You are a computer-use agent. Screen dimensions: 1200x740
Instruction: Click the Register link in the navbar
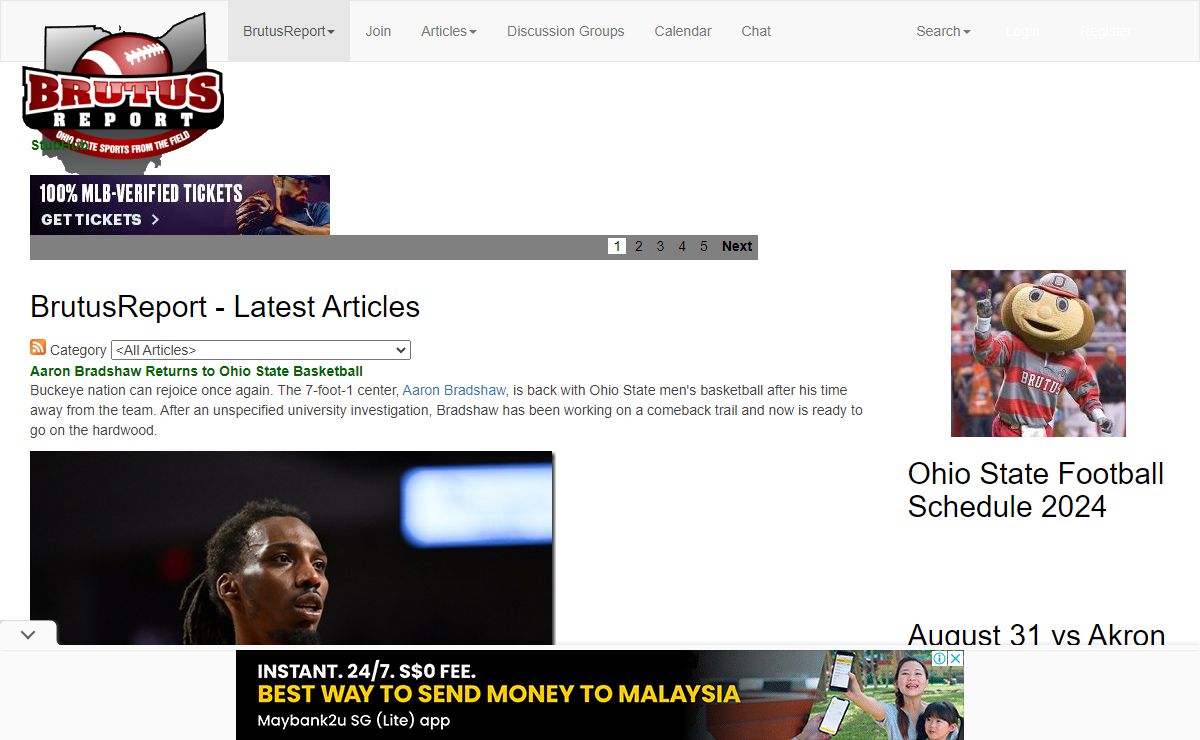[x=1106, y=31]
